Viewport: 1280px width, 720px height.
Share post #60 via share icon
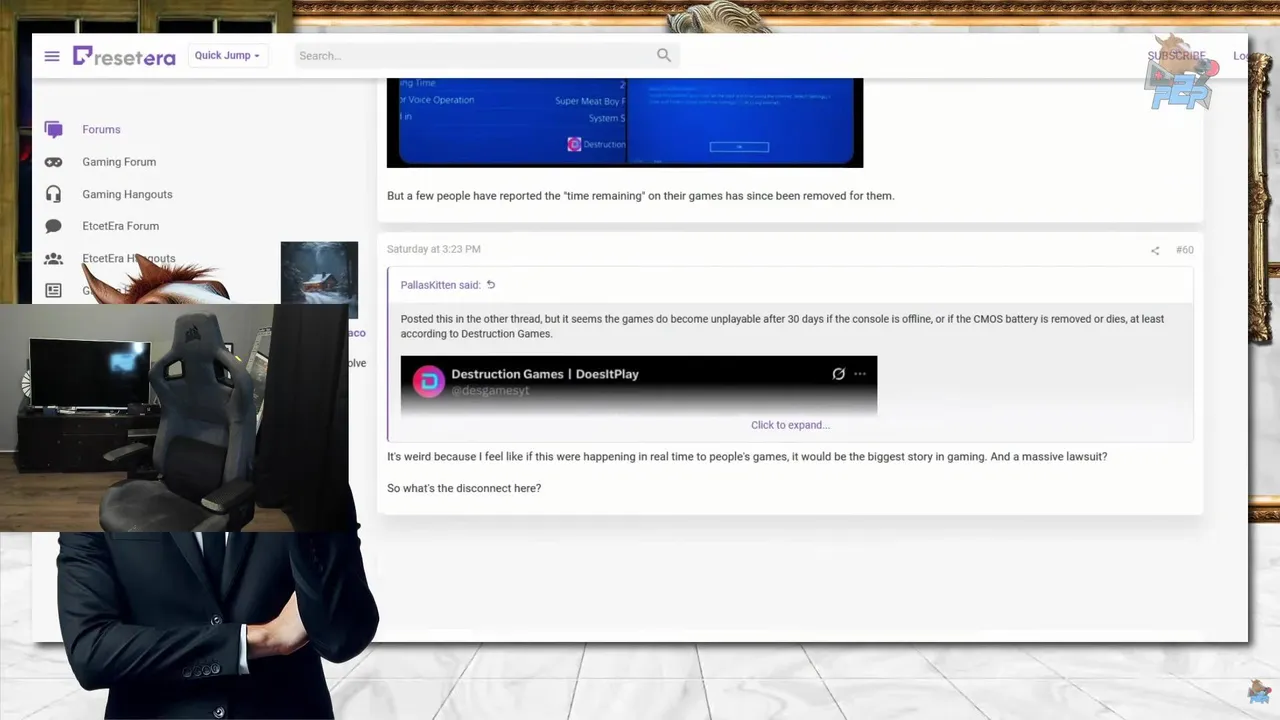pos(1155,250)
